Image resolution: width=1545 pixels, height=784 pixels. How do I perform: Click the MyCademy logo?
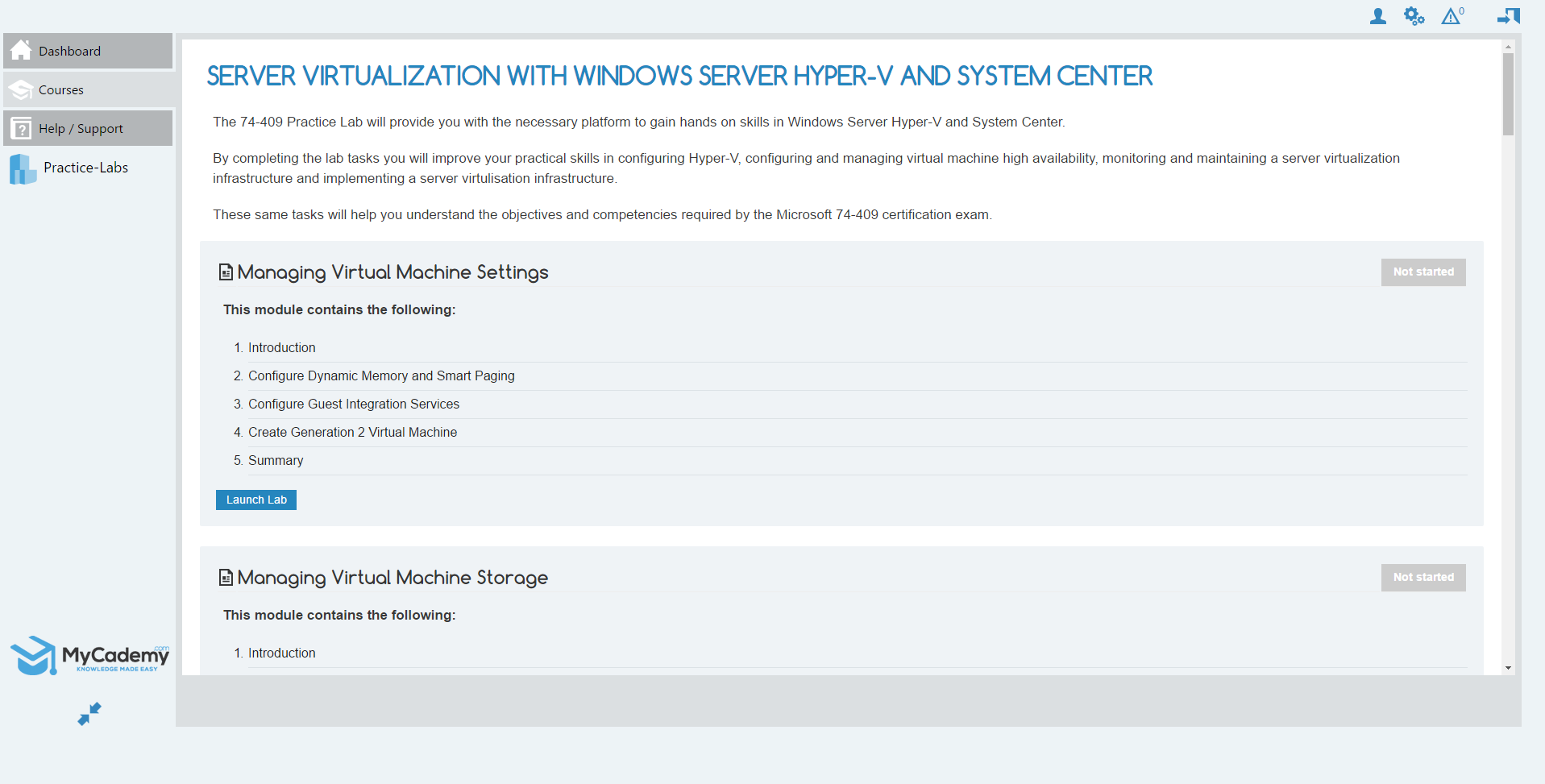click(x=89, y=655)
